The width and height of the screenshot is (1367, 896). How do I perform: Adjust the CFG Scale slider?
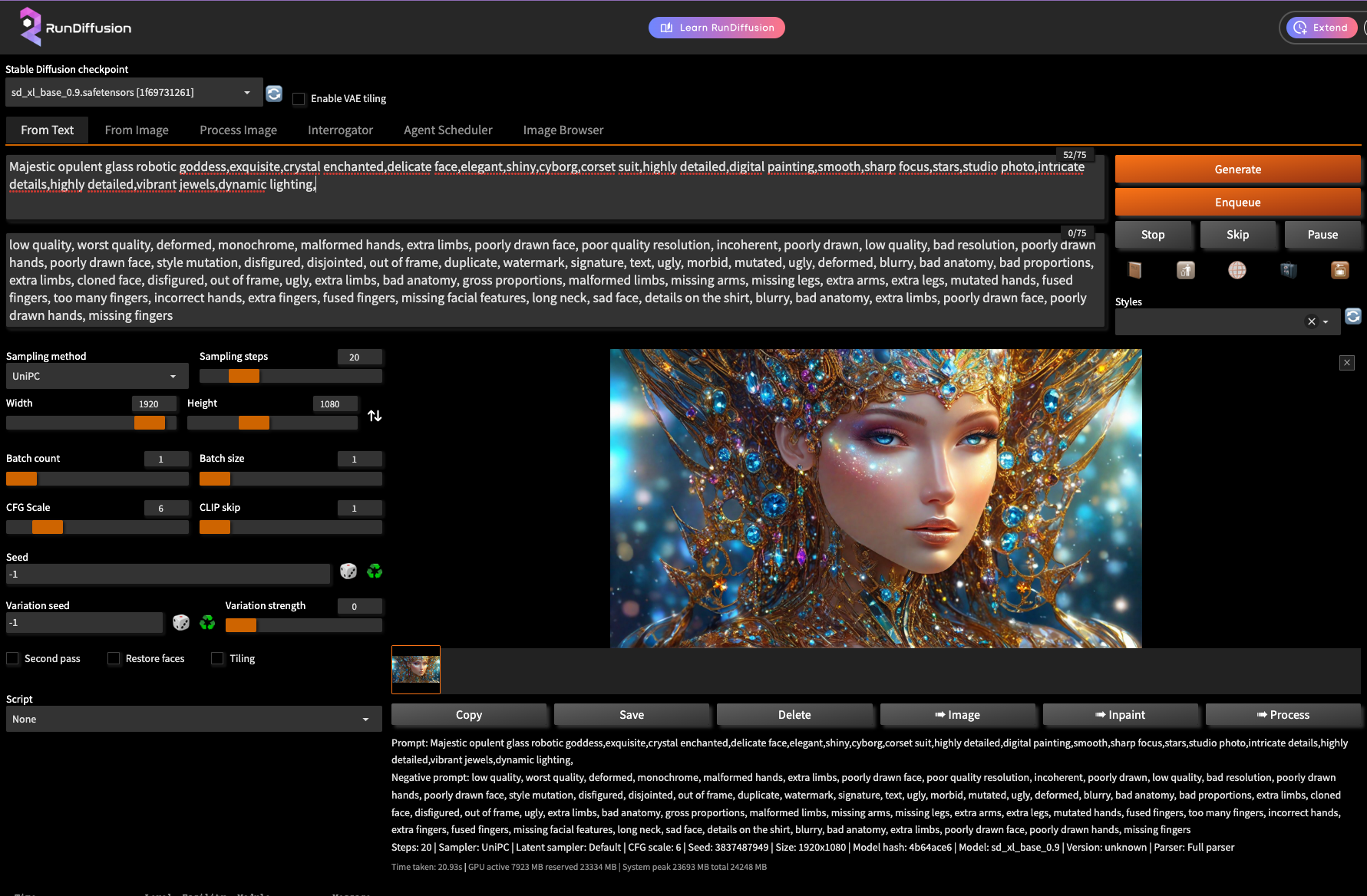pos(97,527)
